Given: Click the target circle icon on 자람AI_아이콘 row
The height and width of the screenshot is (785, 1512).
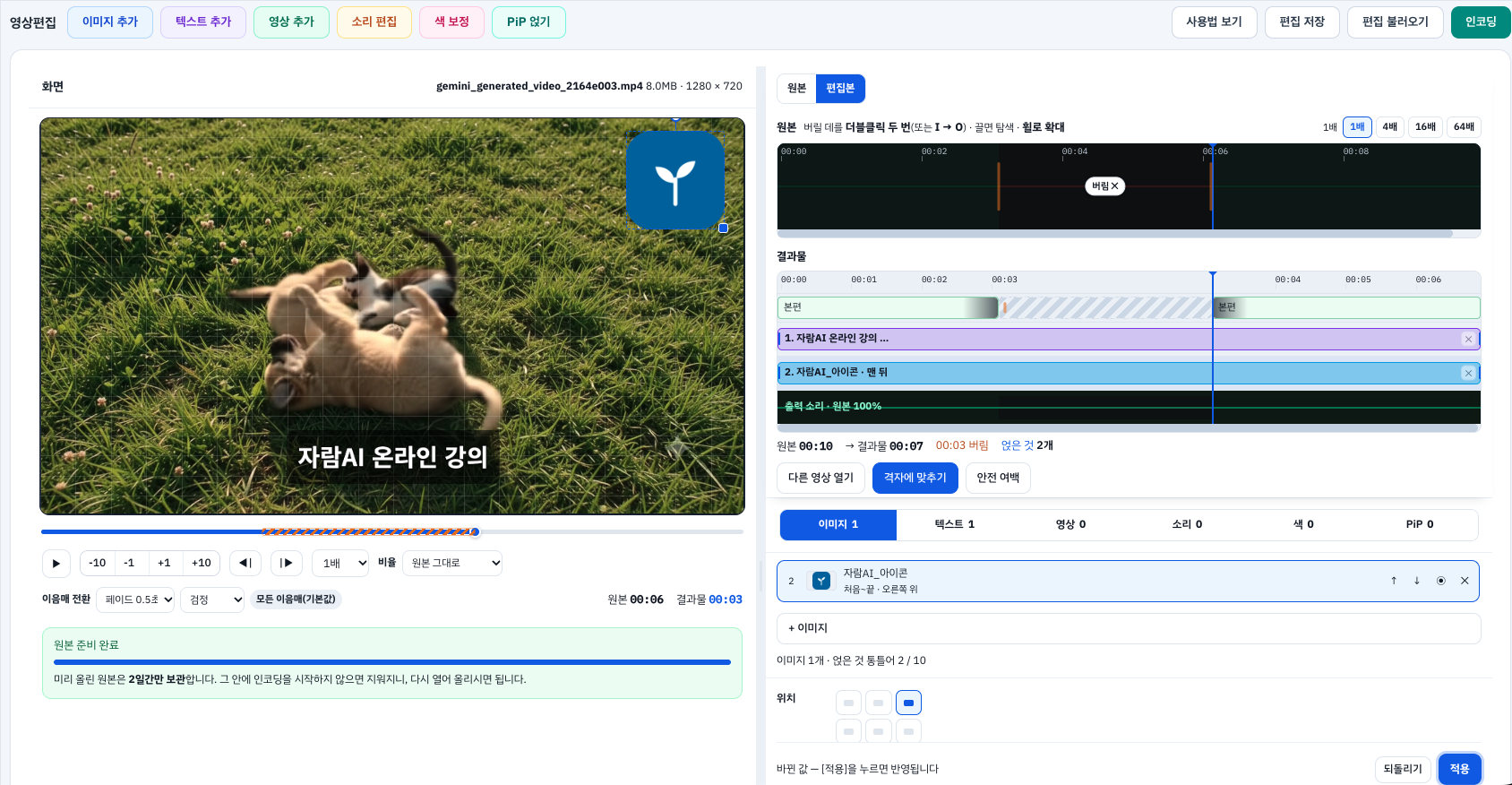Looking at the screenshot, I should [1441, 581].
